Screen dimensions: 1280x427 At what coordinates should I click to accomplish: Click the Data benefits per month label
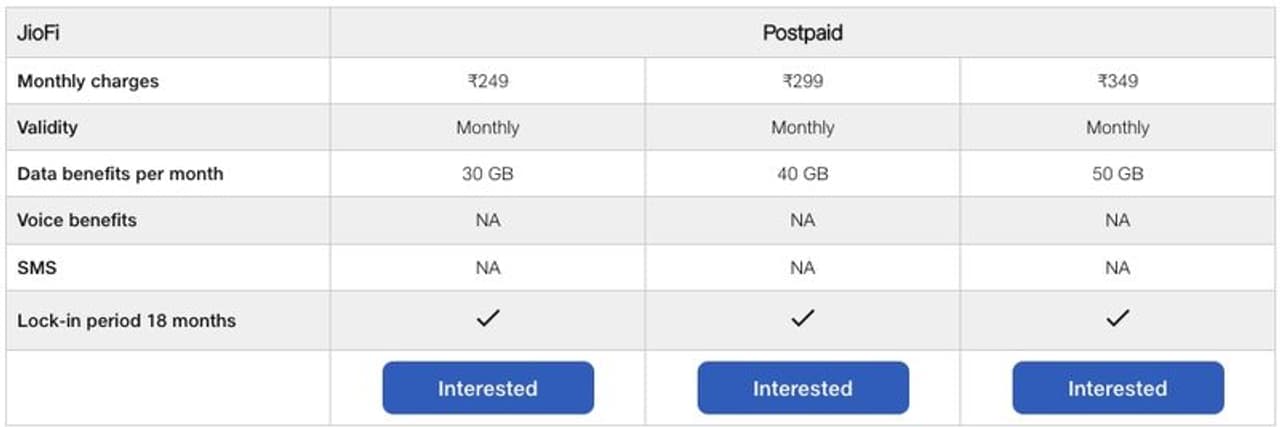(x=120, y=174)
